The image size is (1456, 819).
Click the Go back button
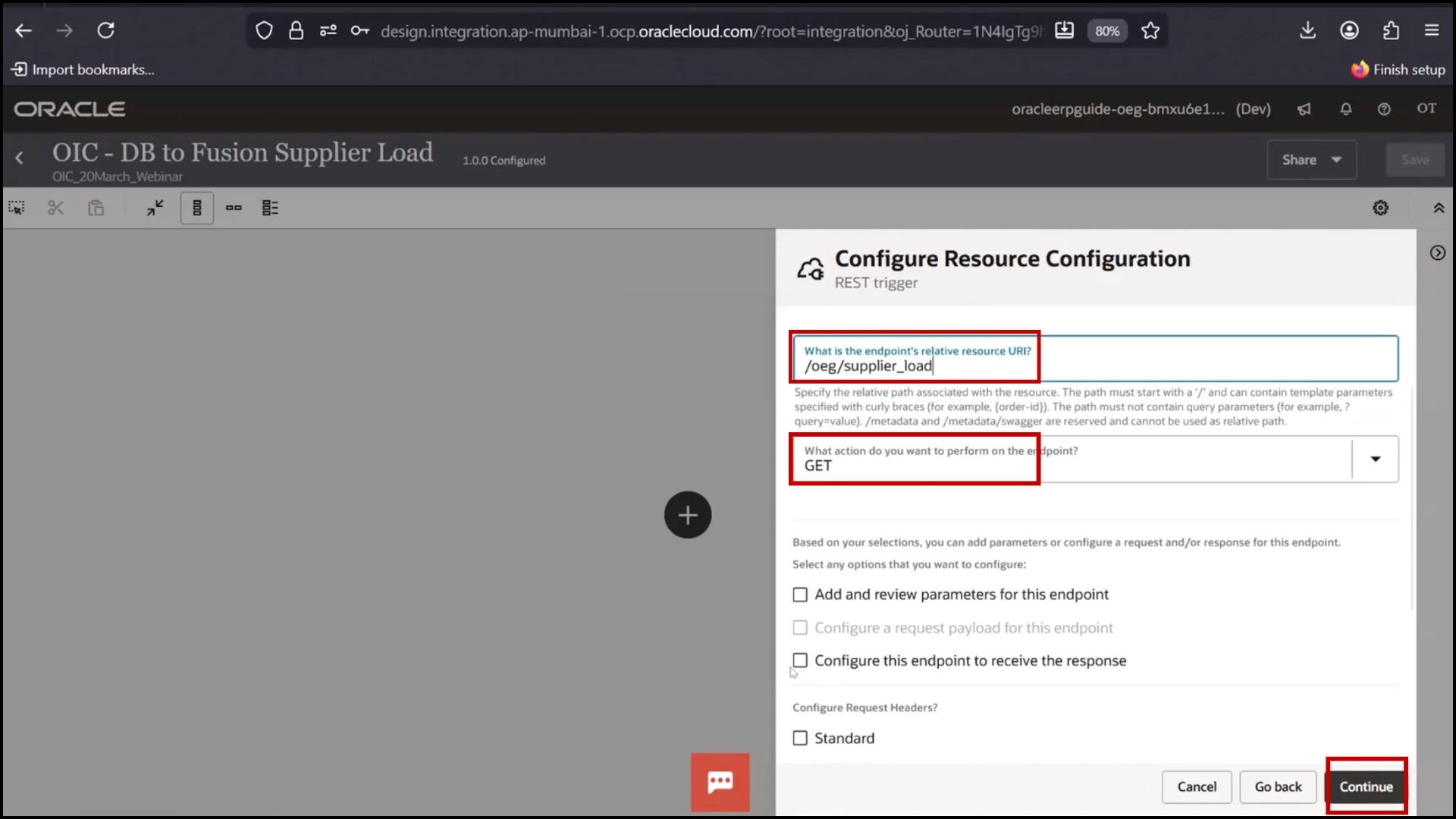1278,787
